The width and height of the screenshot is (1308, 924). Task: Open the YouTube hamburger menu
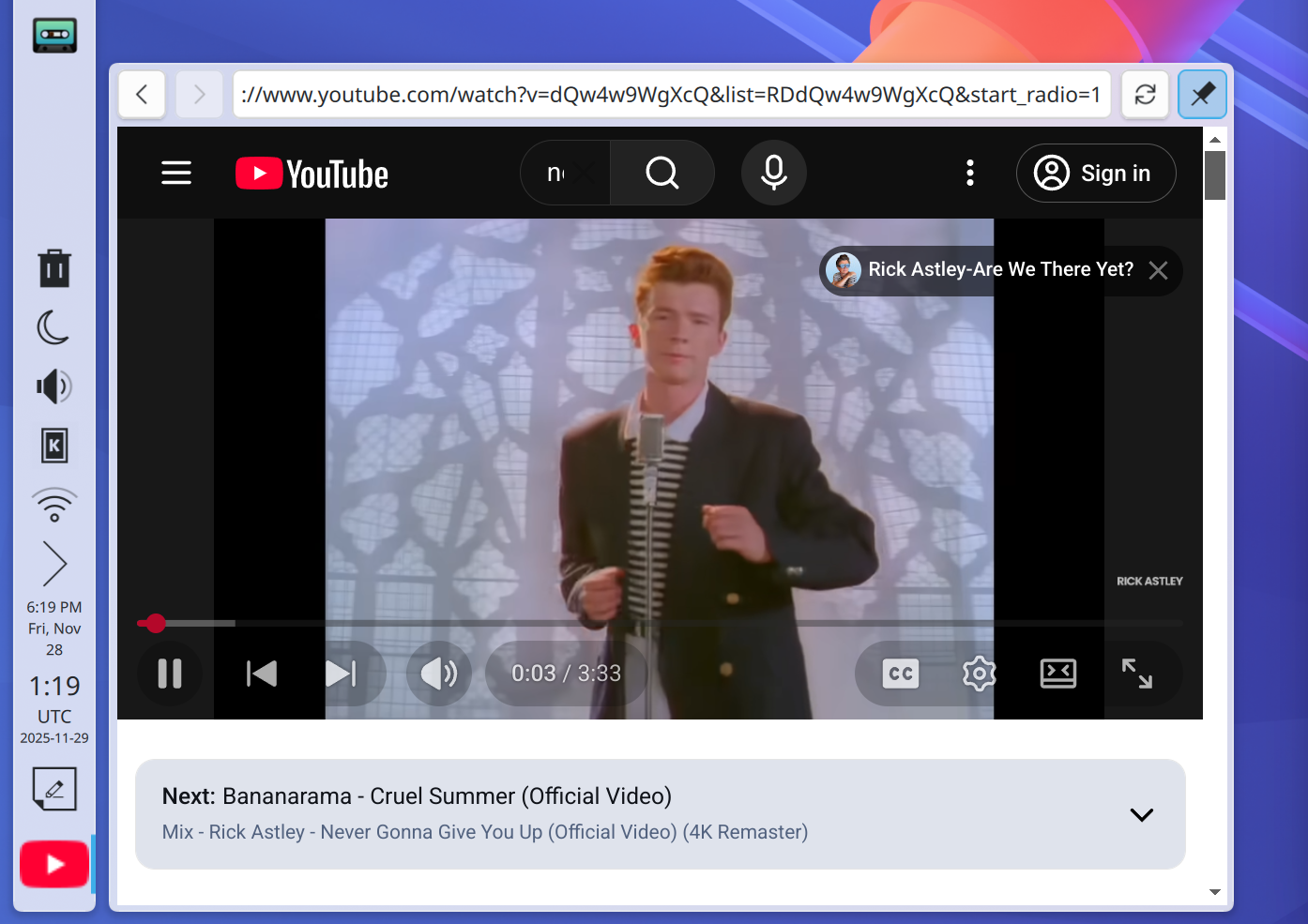click(176, 173)
